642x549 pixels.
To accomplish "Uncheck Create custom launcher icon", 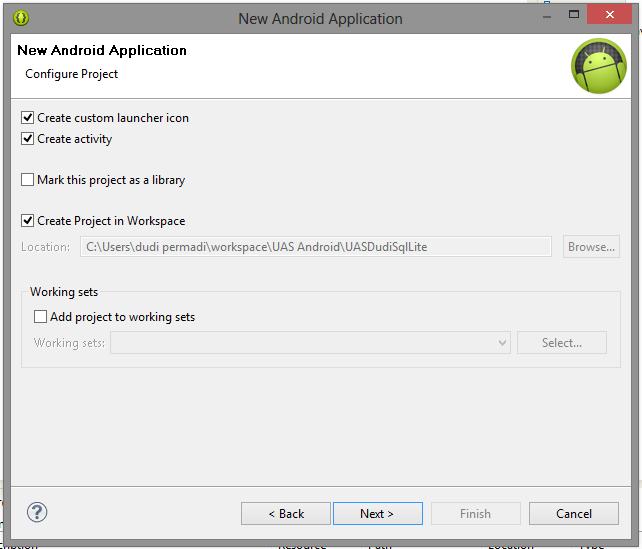I will [x=27, y=118].
